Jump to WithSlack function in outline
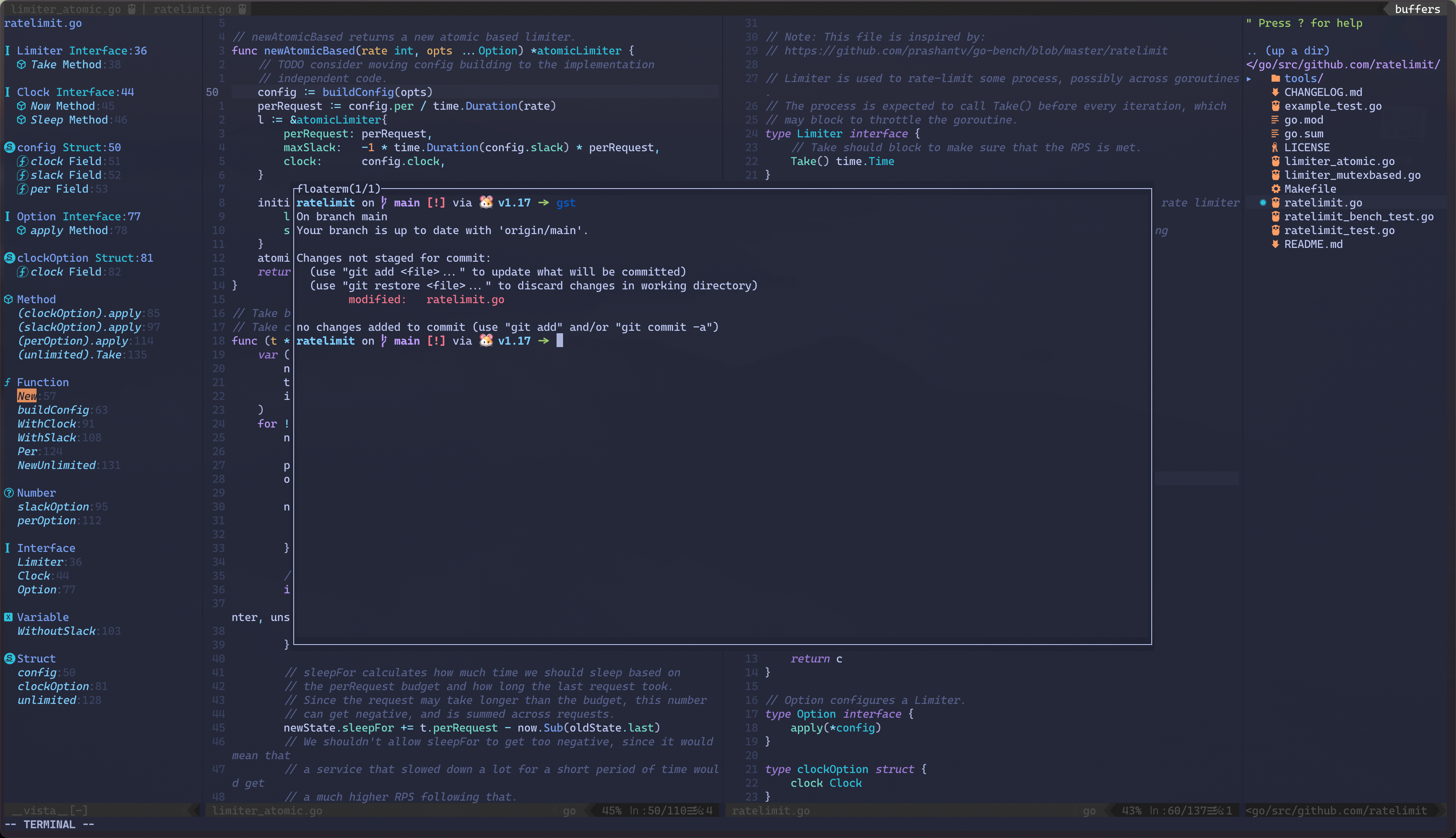This screenshot has width=1456, height=838. (x=47, y=437)
